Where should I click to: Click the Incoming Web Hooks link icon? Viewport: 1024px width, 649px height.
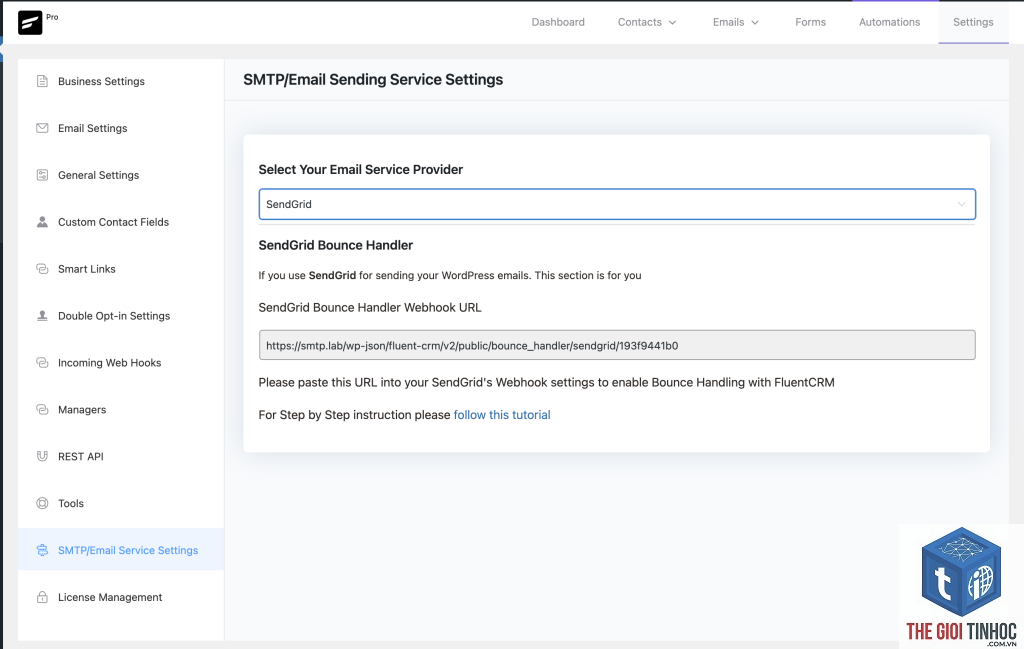[x=42, y=362]
